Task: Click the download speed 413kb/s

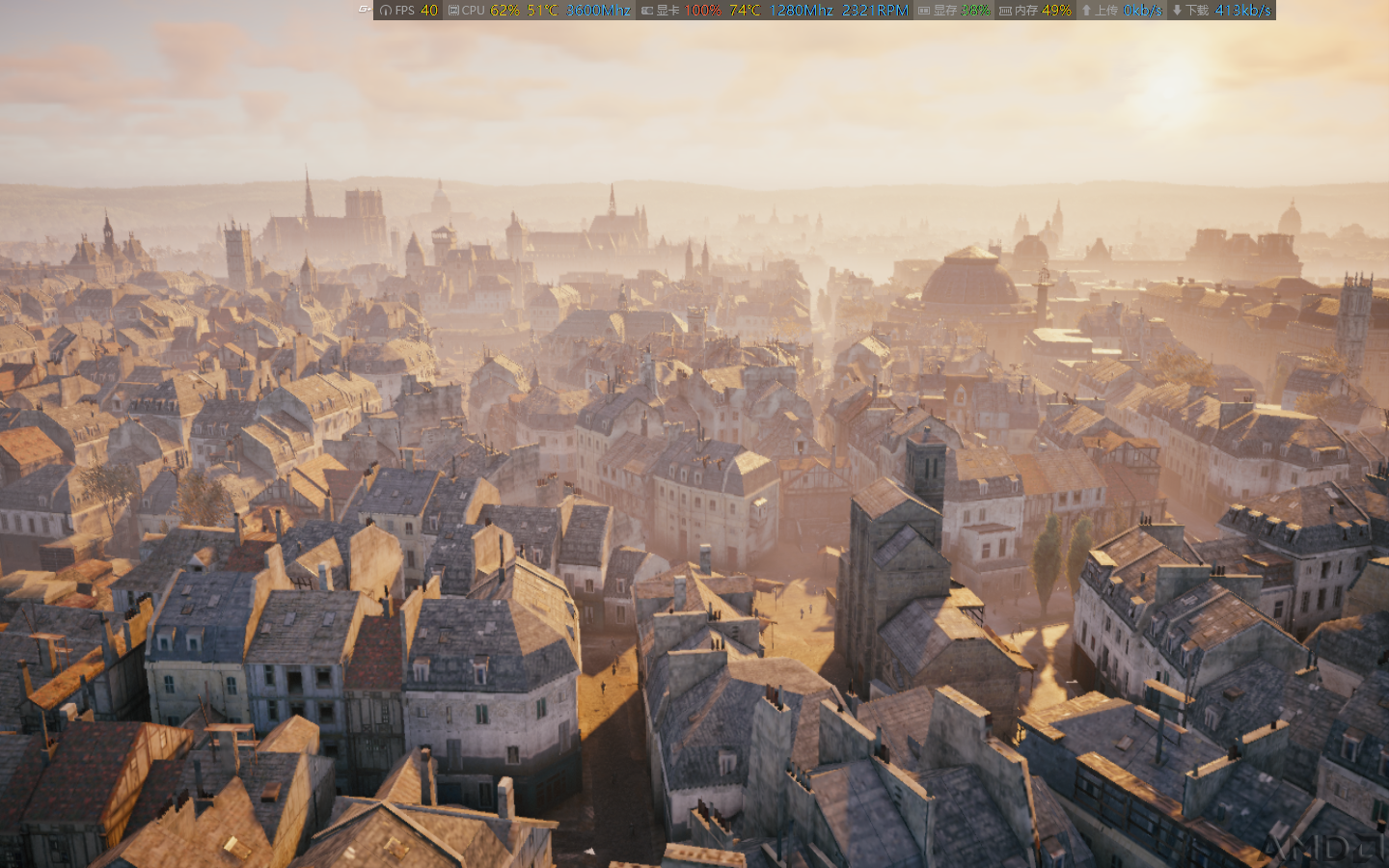Action: click(1243, 11)
